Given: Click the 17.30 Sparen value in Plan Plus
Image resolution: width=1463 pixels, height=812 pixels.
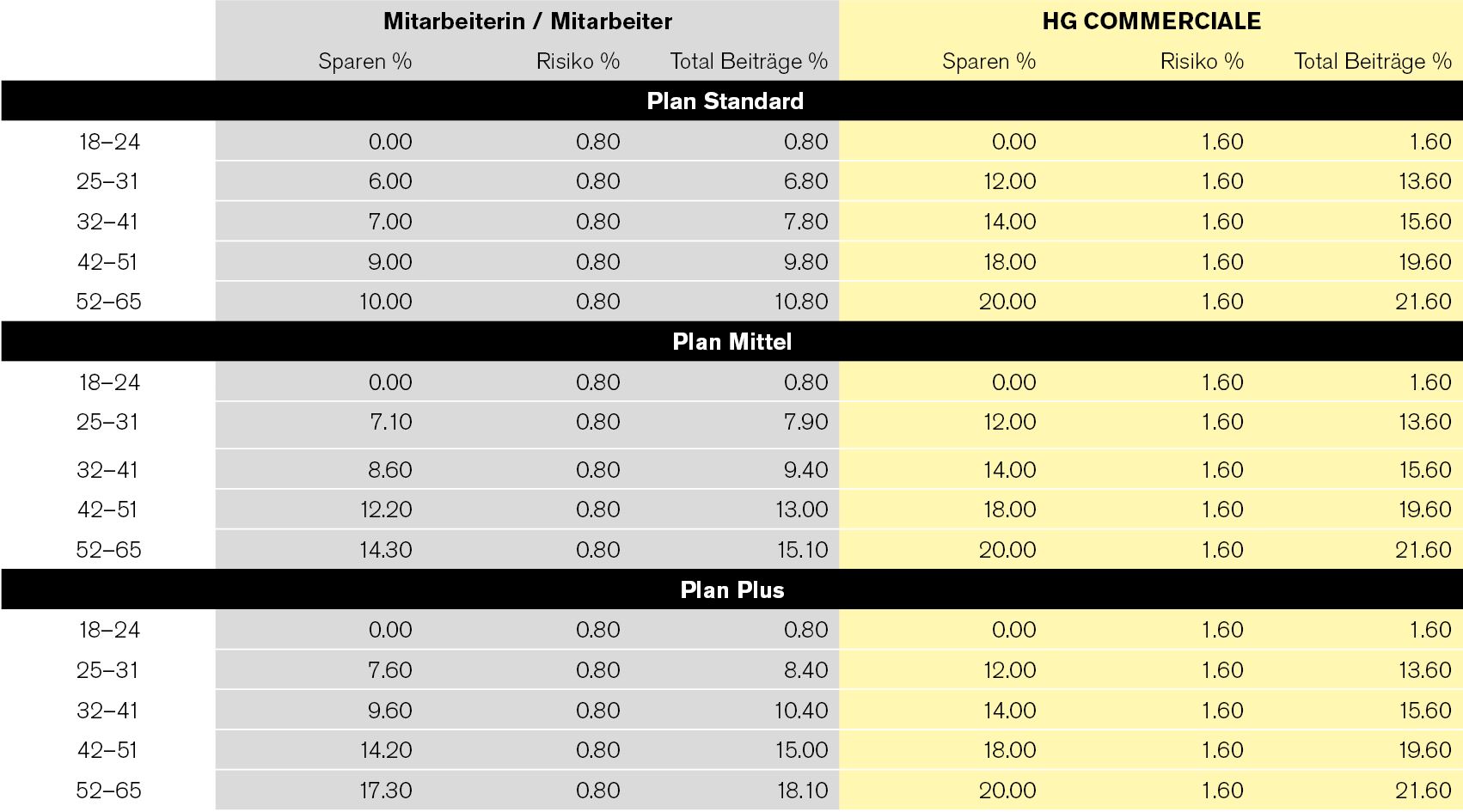Looking at the screenshot, I should [385, 791].
